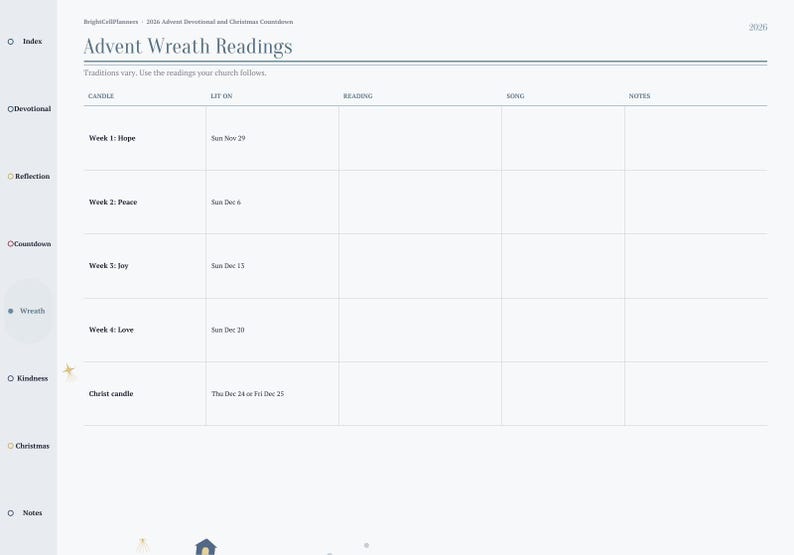
Task: Click the READING column header
Action: pyautogui.click(x=358, y=96)
